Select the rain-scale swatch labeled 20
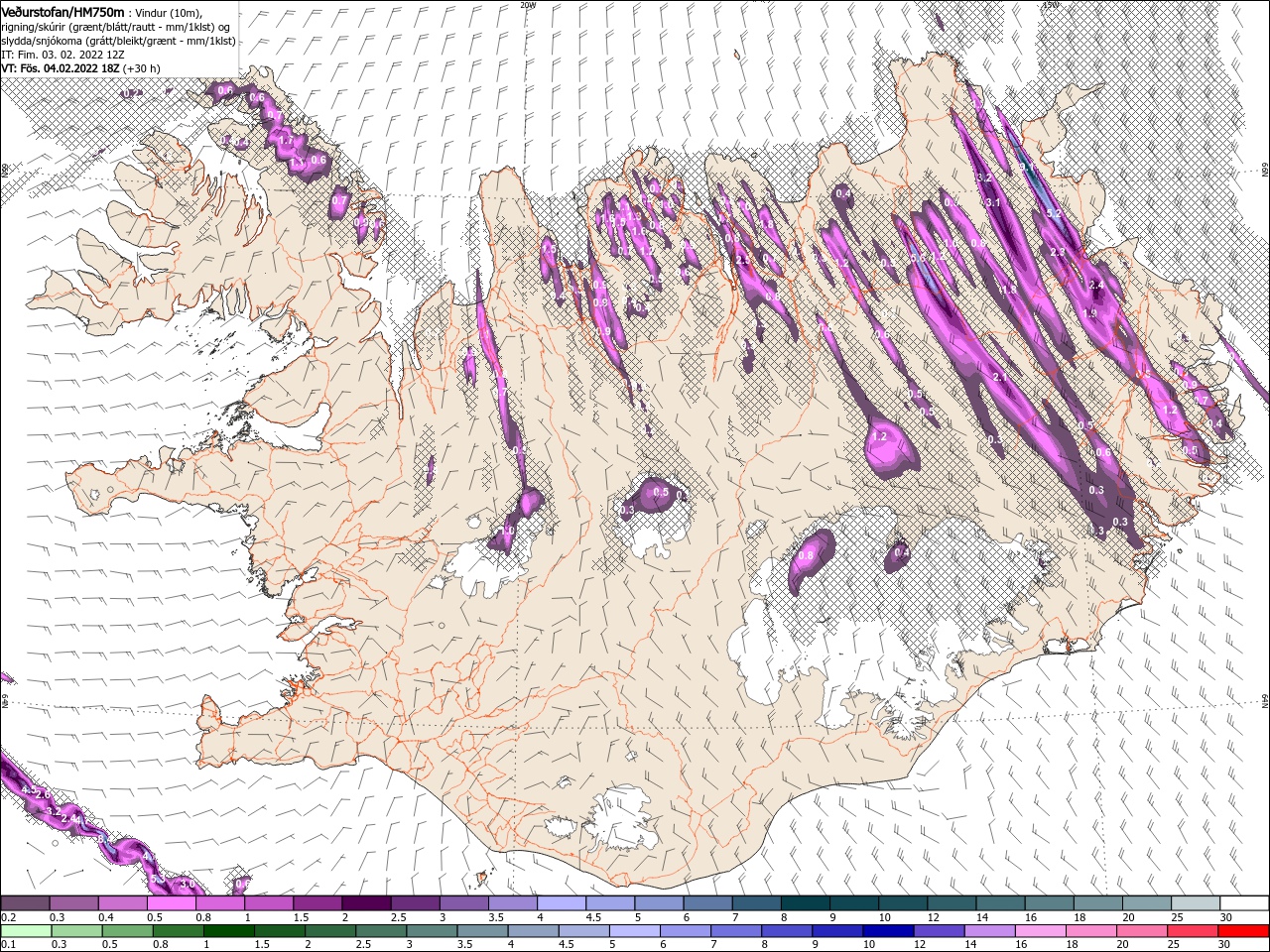This screenshot has height=952, width=1270. pyautogui.click(x=1140, y=931)
